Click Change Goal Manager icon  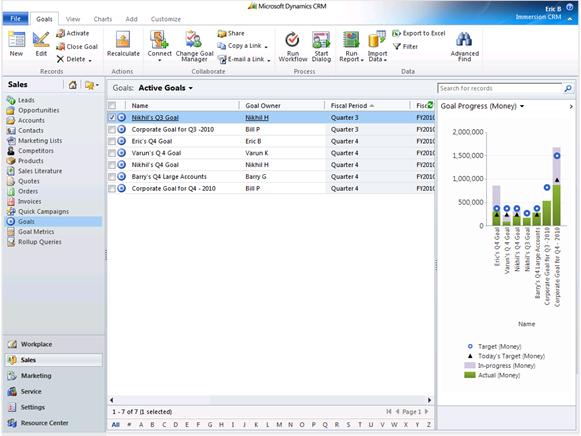coord(194,40)
